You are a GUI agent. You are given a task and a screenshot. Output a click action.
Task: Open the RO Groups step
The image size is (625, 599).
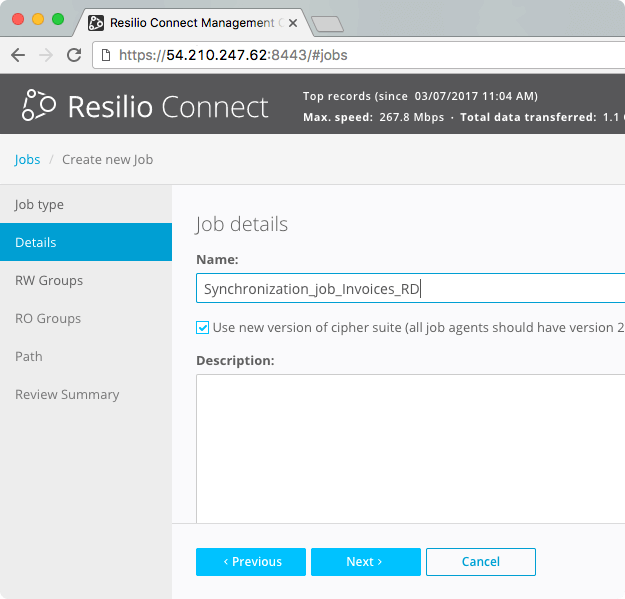pos(86,318)
